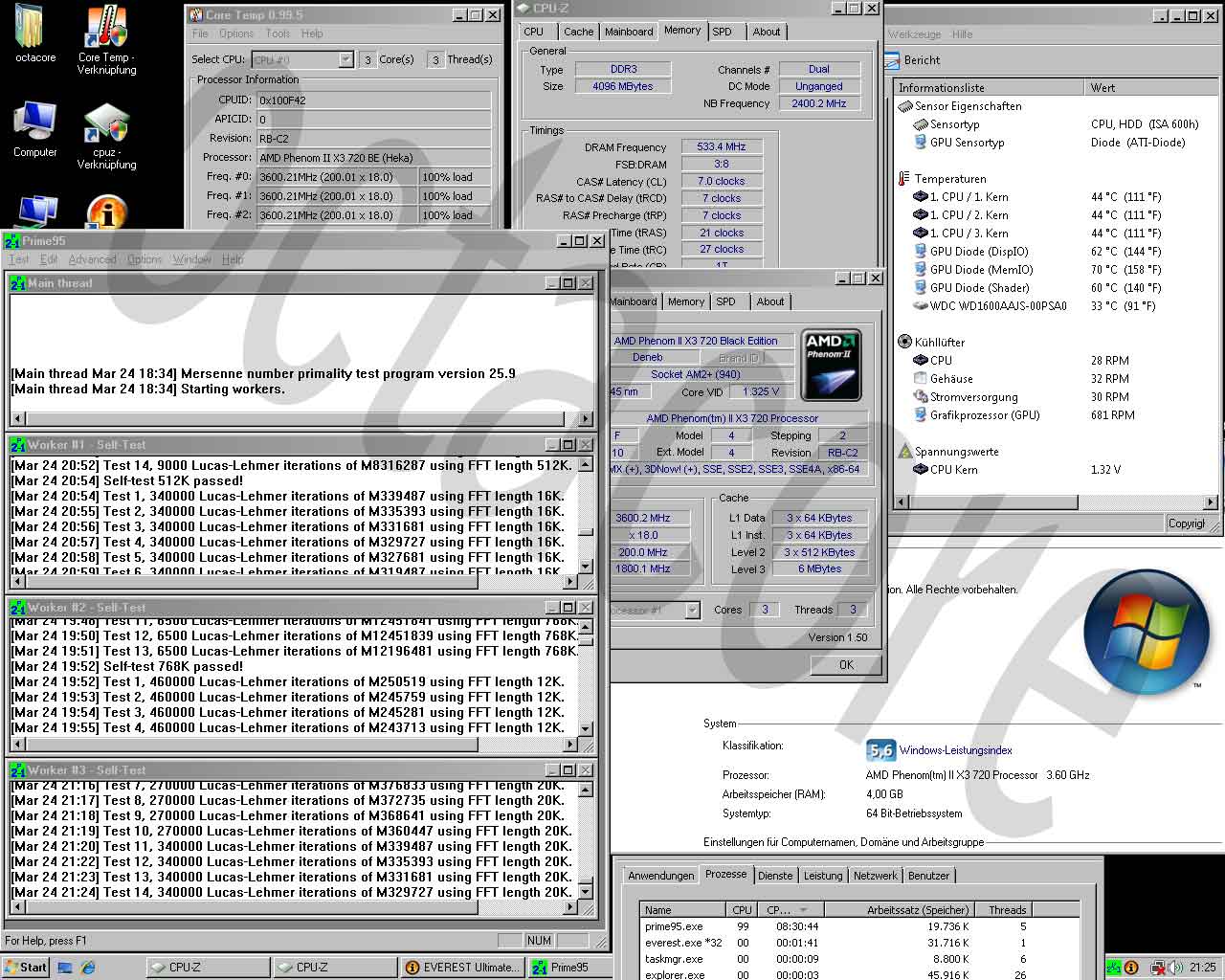The height and width of the screenshot is (980, 1225).
Task: Click the right scroll arrow in the Main thread window
Action: click(586, 419)
